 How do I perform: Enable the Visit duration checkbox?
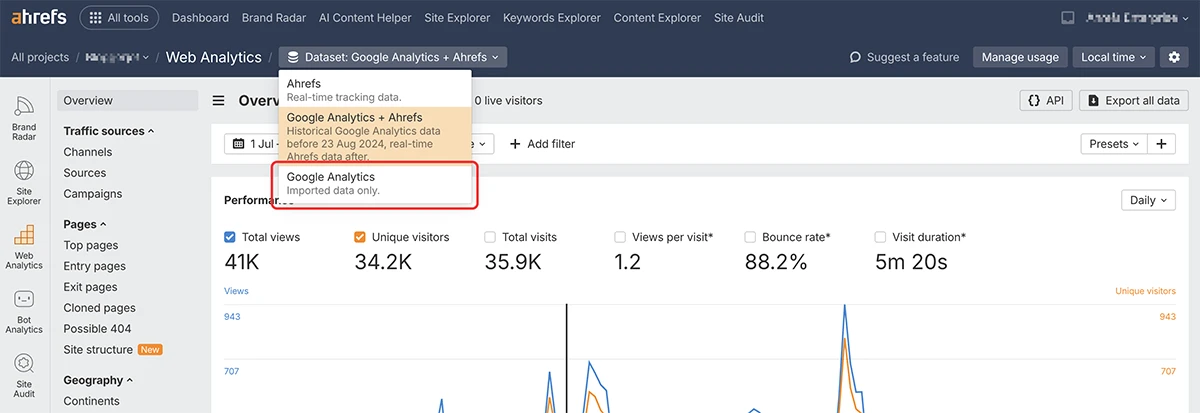coord(880,237)
